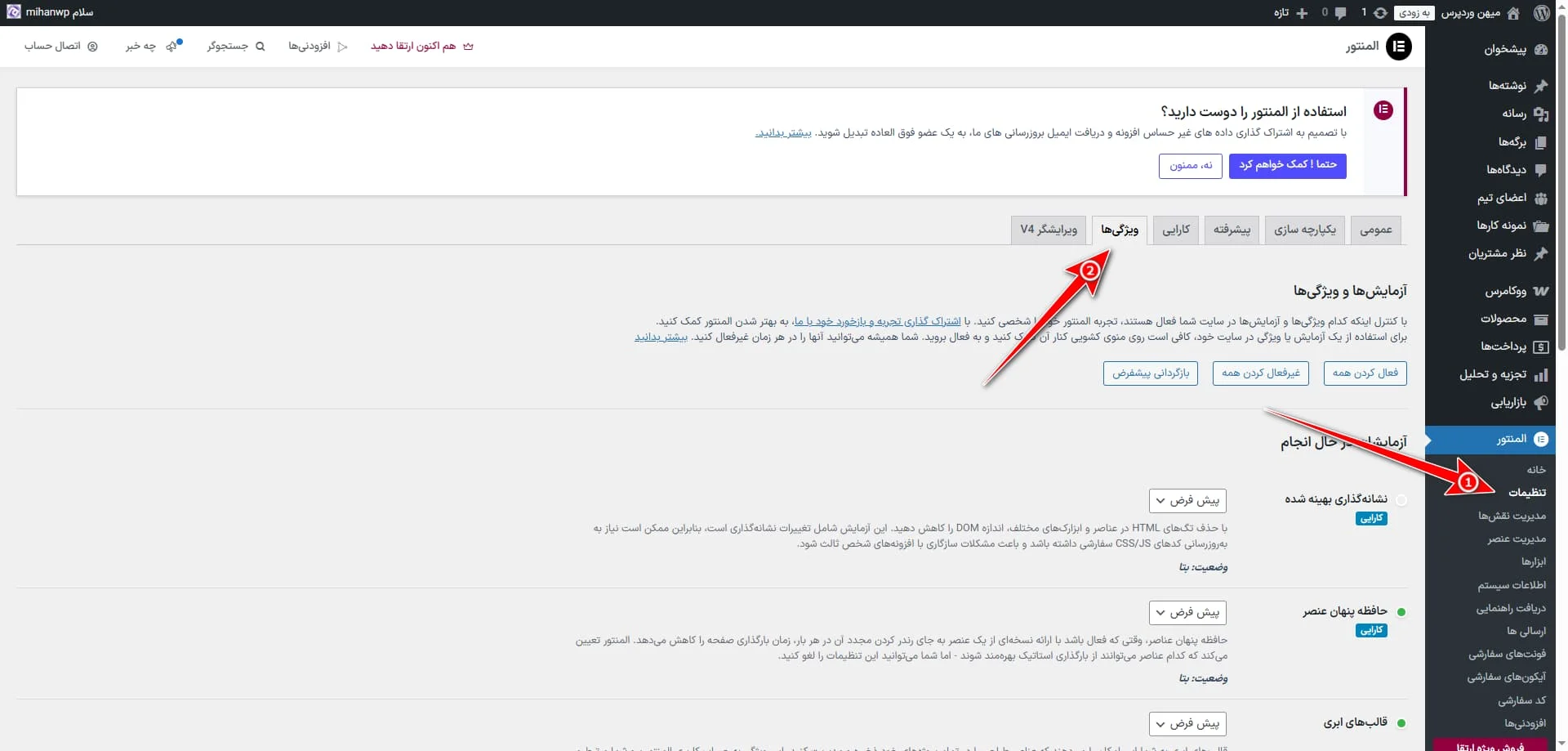1568x751 pixels.
Task: Click the Elementor logo in page header
Action: pos(1398,47)
